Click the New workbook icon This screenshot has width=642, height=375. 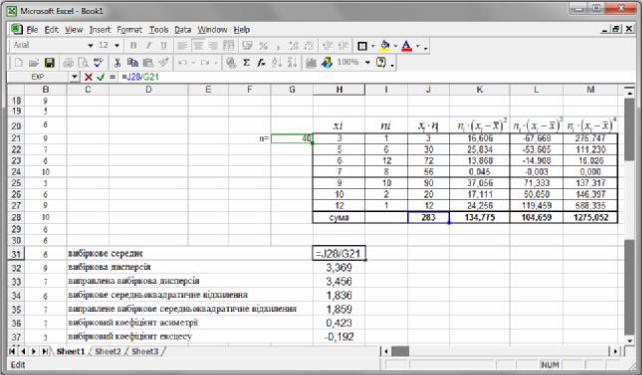18,63
